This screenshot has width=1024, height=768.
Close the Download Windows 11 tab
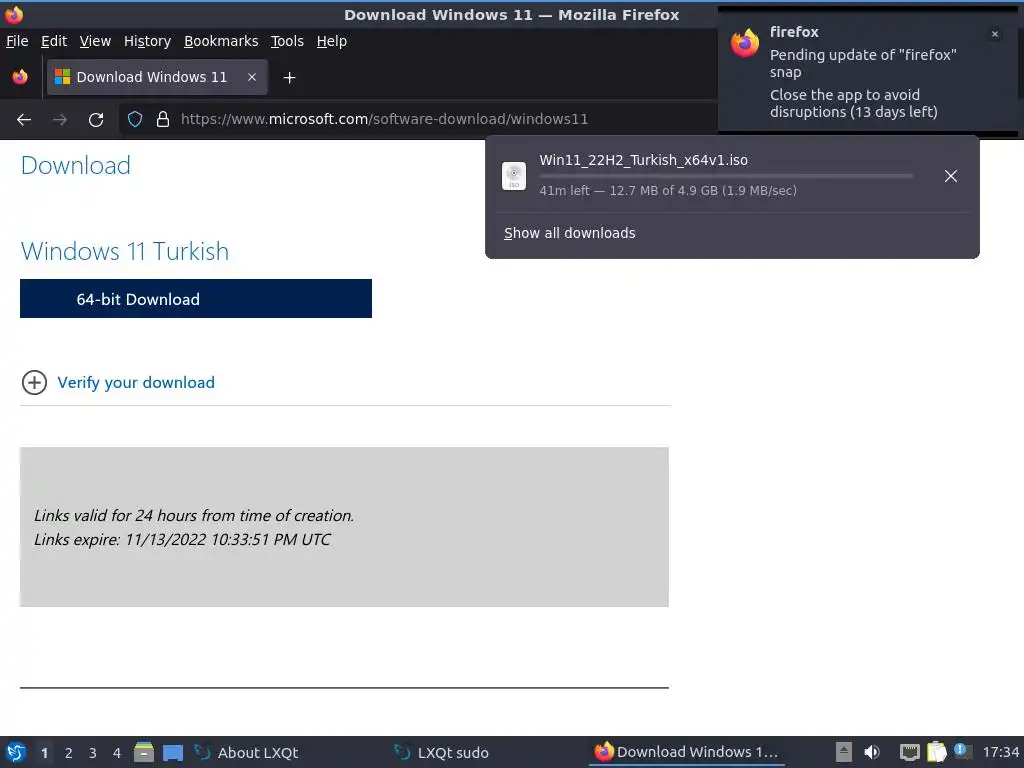[x=252, y=77]
